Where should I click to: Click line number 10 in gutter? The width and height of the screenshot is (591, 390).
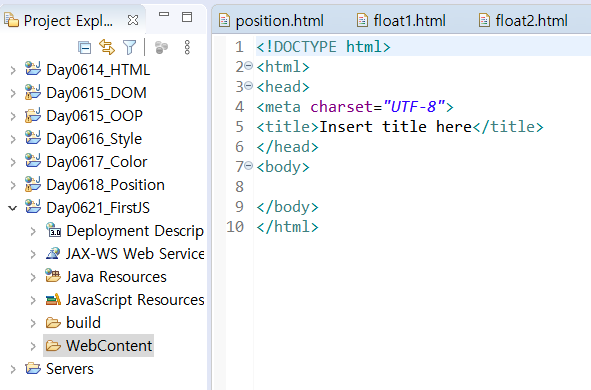(x=235, y=227)
